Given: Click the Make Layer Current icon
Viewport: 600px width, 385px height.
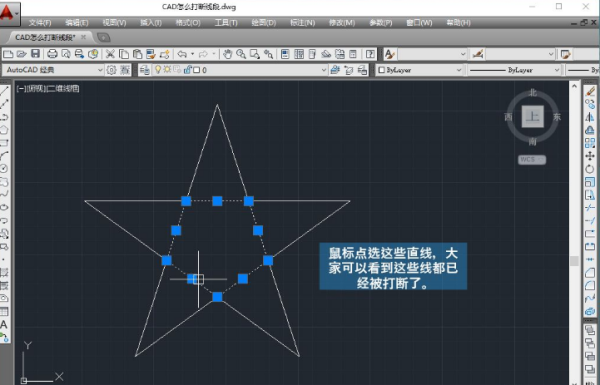Looking at the screenshot, I should coord(335,70).
